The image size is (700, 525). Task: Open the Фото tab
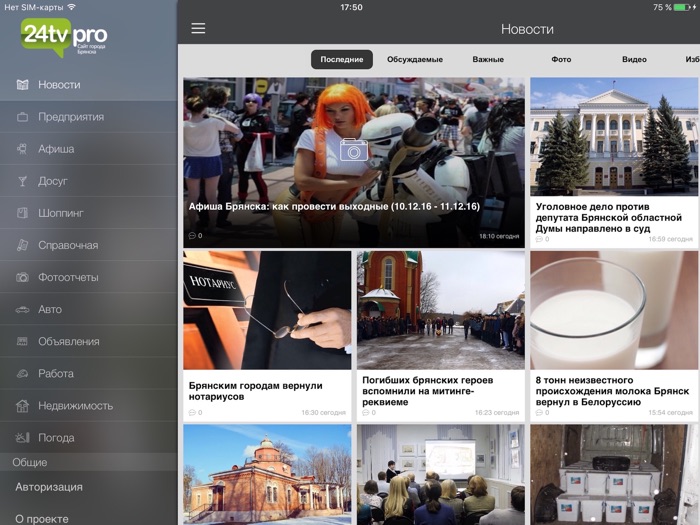tap(561, 59)
